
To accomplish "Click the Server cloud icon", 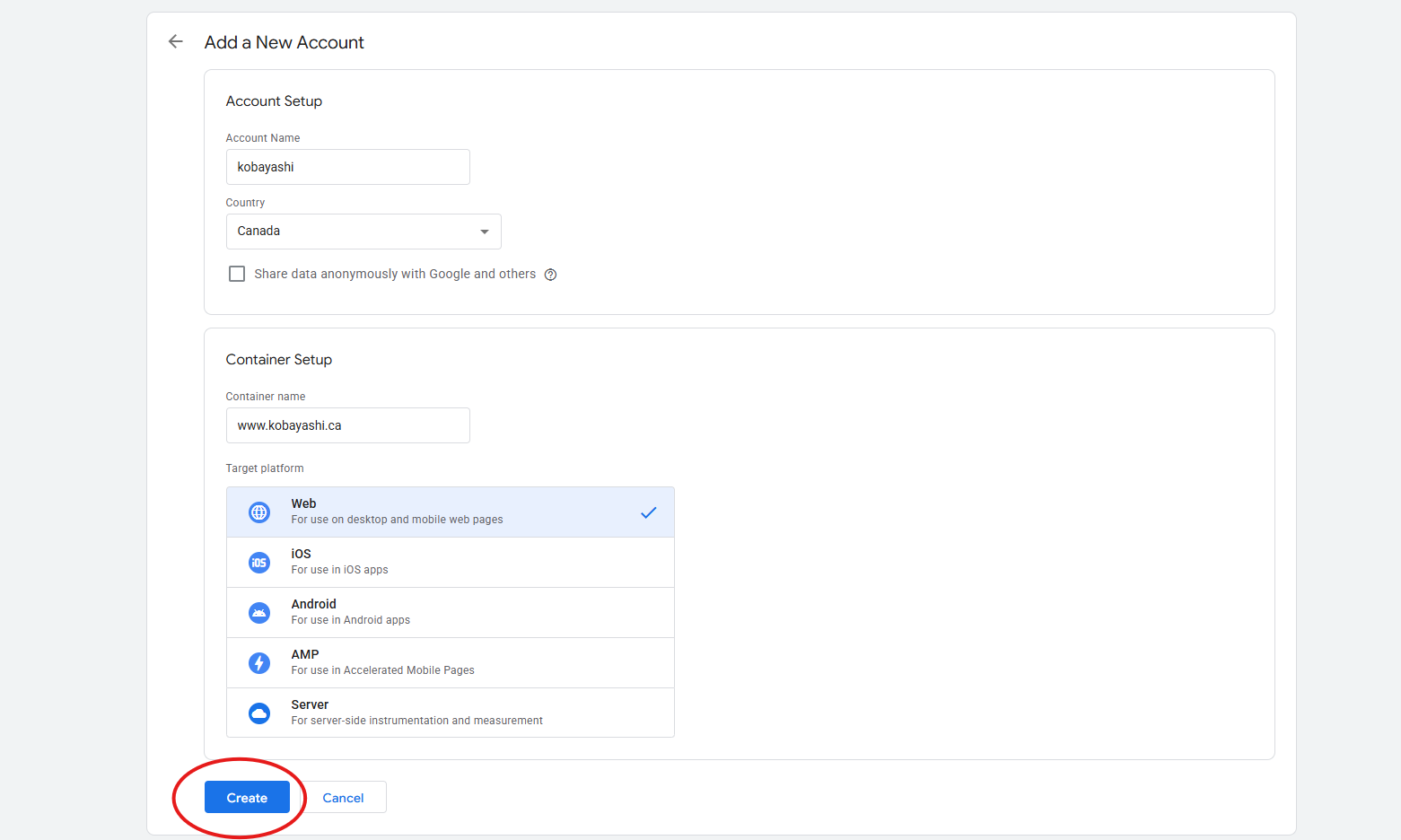I will (259, 713).
